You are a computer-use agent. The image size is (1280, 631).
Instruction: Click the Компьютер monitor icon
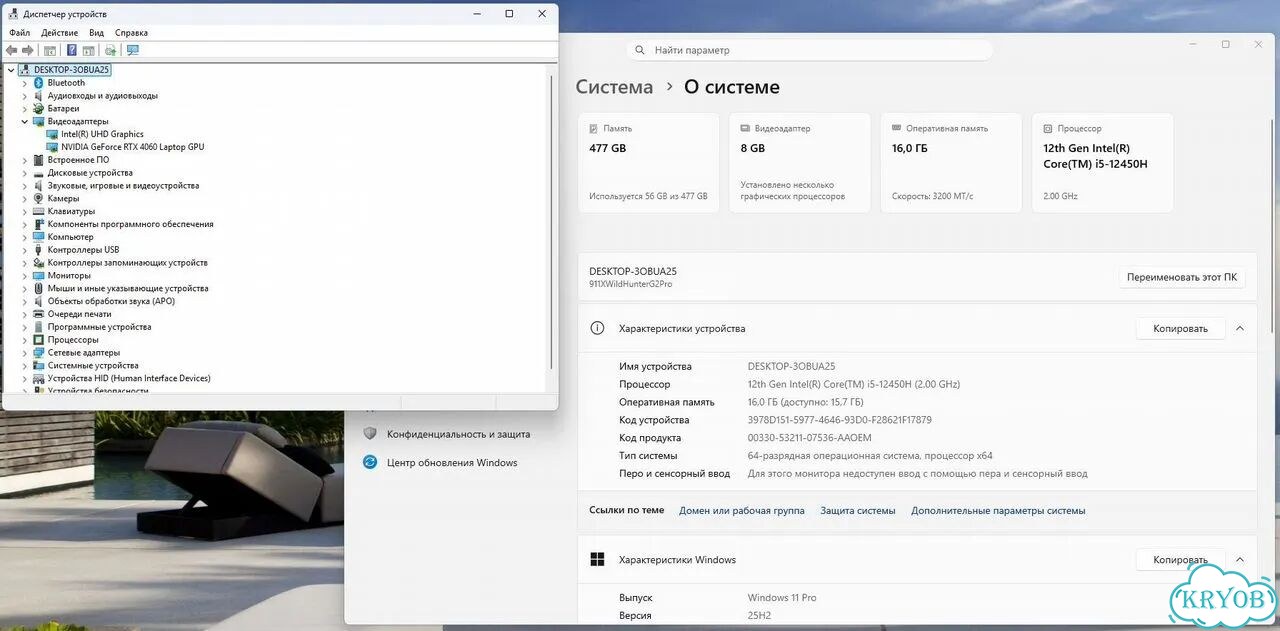(39, 237)
